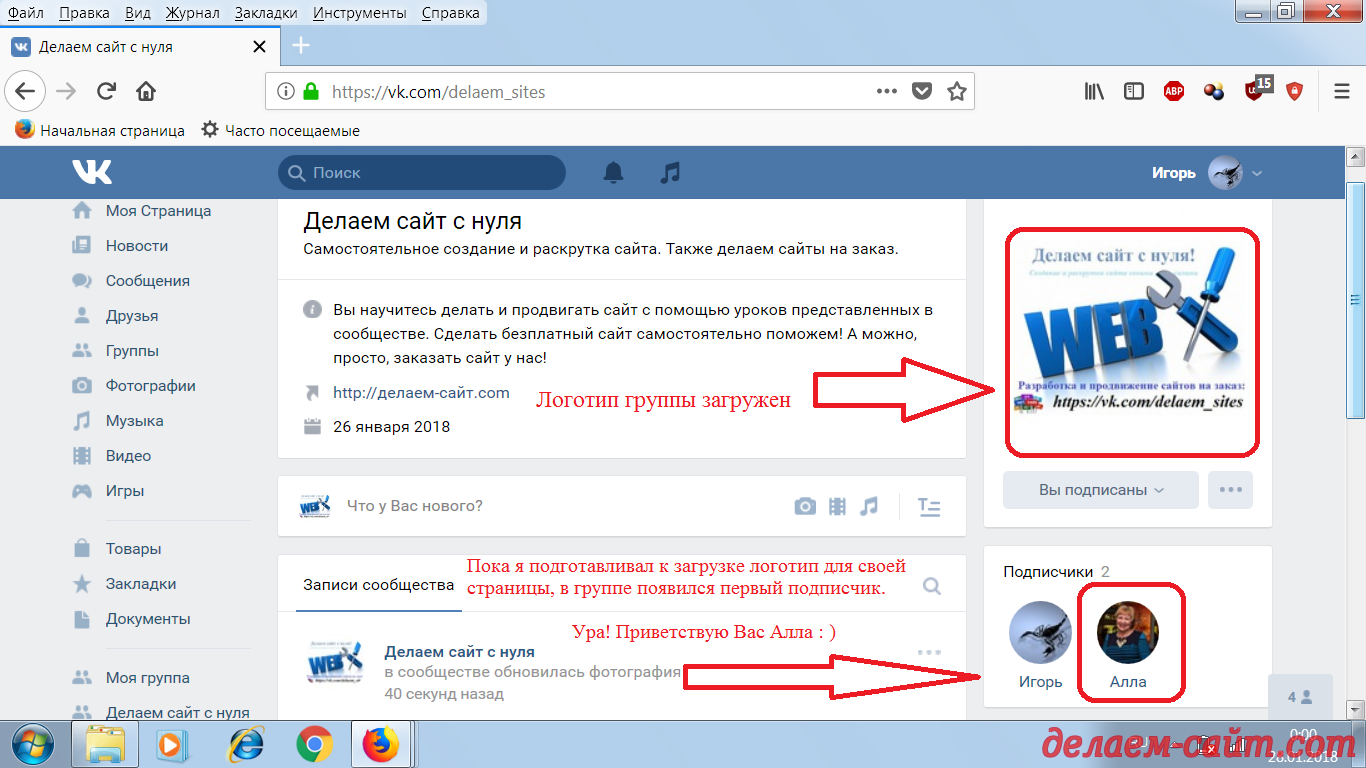
Task: Bookmark this page with the star icon
Action: [x=956, y=92]
